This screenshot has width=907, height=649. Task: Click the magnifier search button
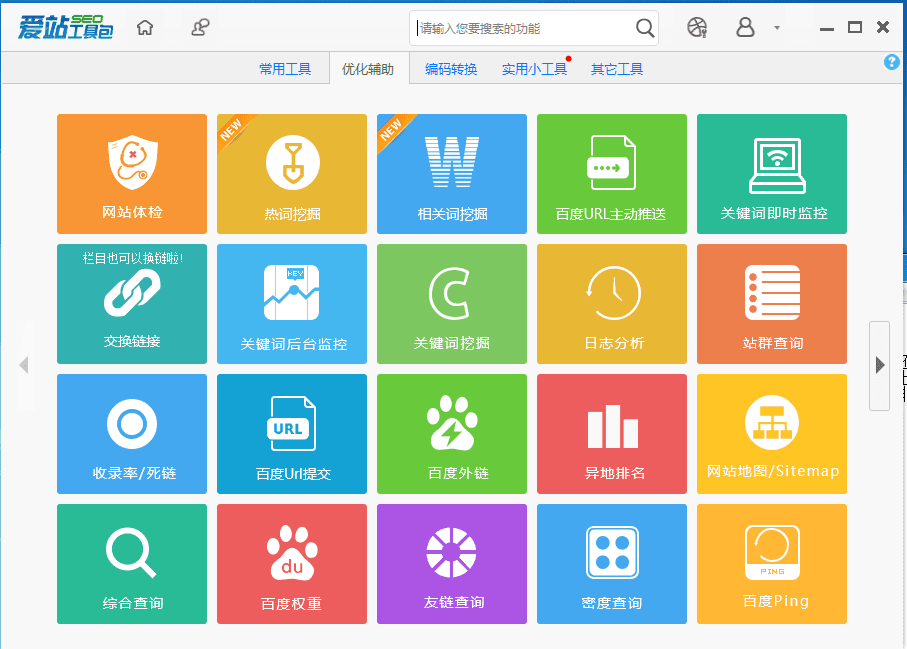(x=645, y=28)
